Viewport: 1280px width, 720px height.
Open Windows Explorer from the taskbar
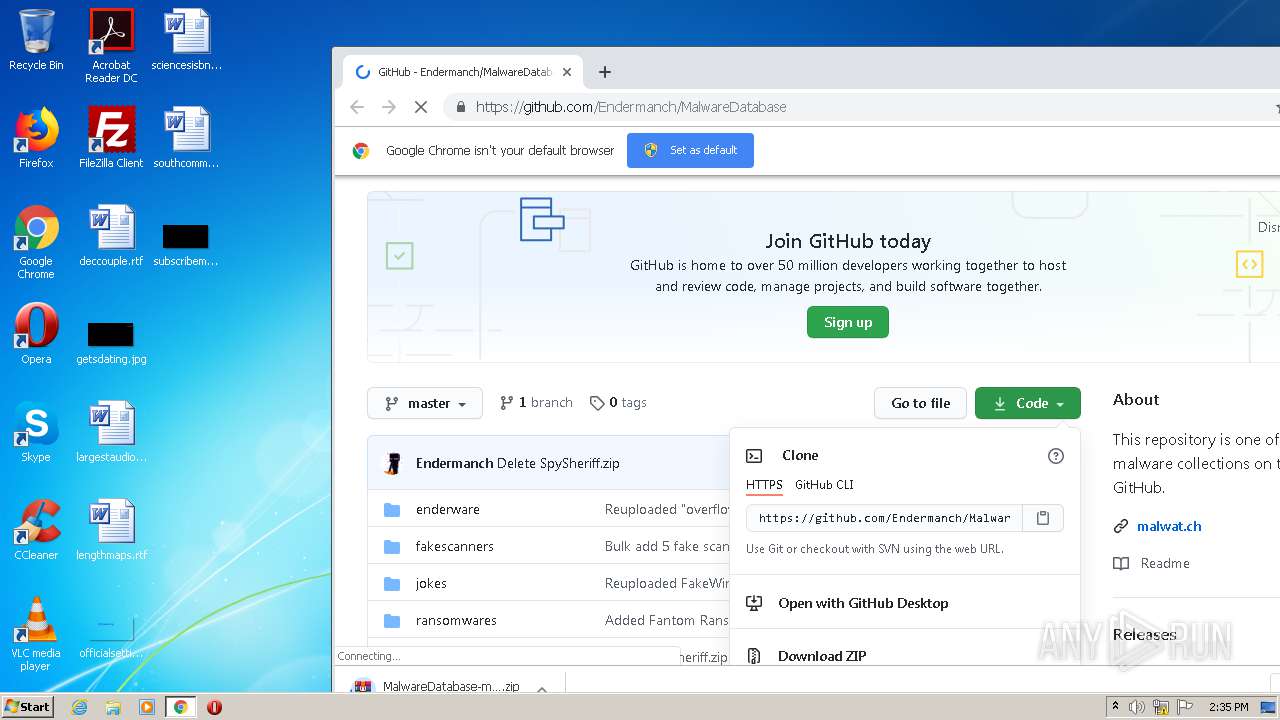pyautogui.click(x=113, y=707)
